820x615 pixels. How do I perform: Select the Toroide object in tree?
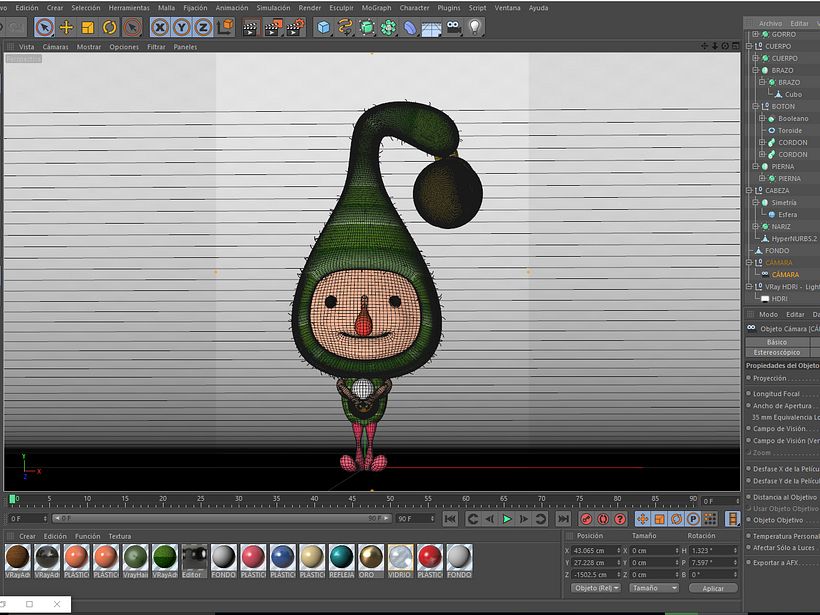[789, 130]
